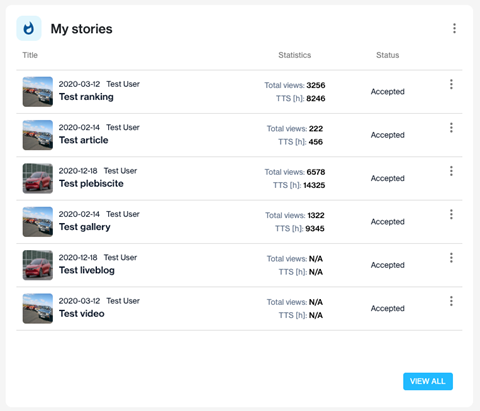Click the Status column header
The height and width of the screenshot is (411, 480).
click(388, 55)
